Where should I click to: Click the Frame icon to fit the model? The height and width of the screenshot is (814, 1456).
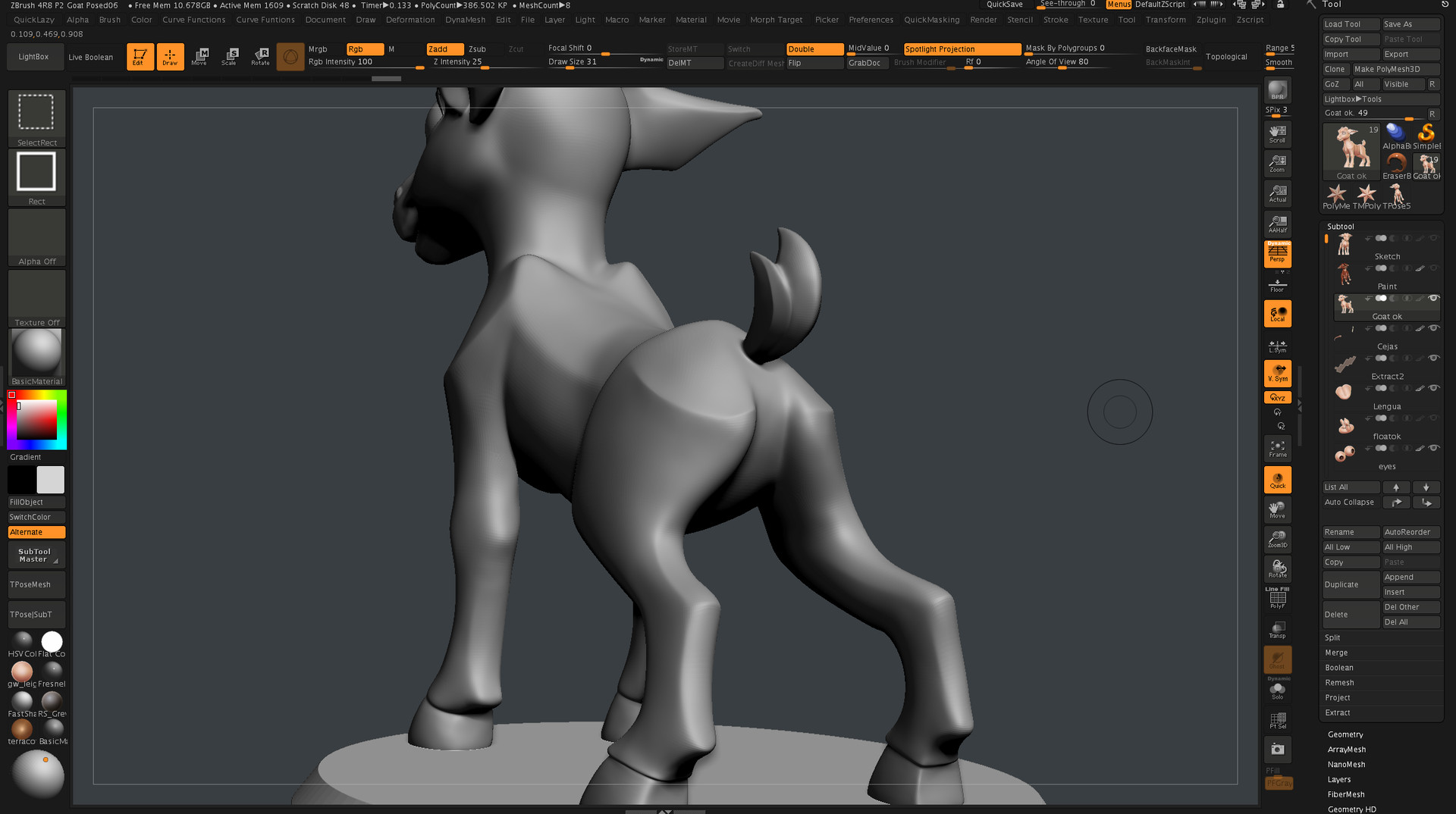click(1277, 448)
